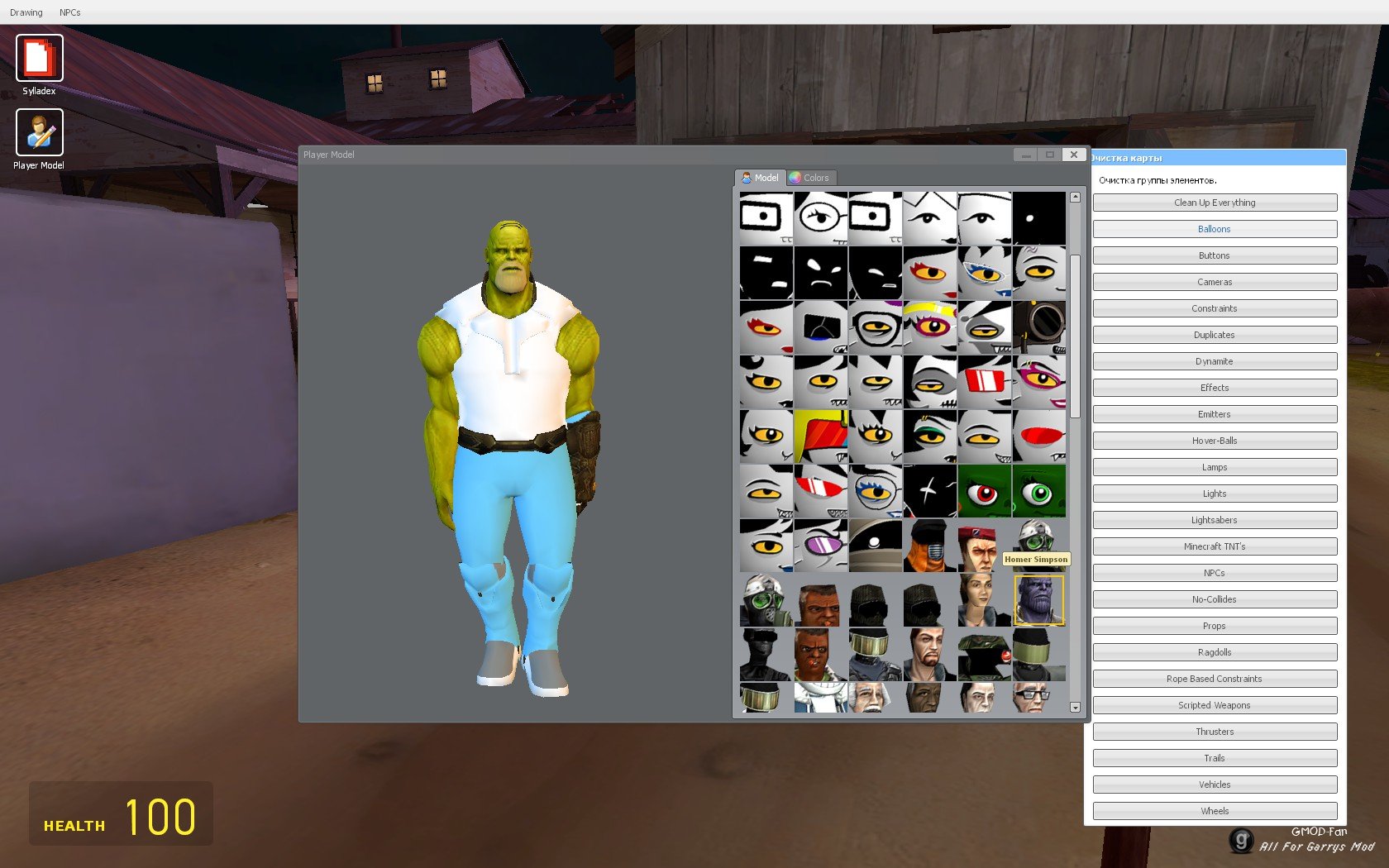Screen dimensions: 1389x868
Task: Select the green face with green eye
Action: (1038, 491)
